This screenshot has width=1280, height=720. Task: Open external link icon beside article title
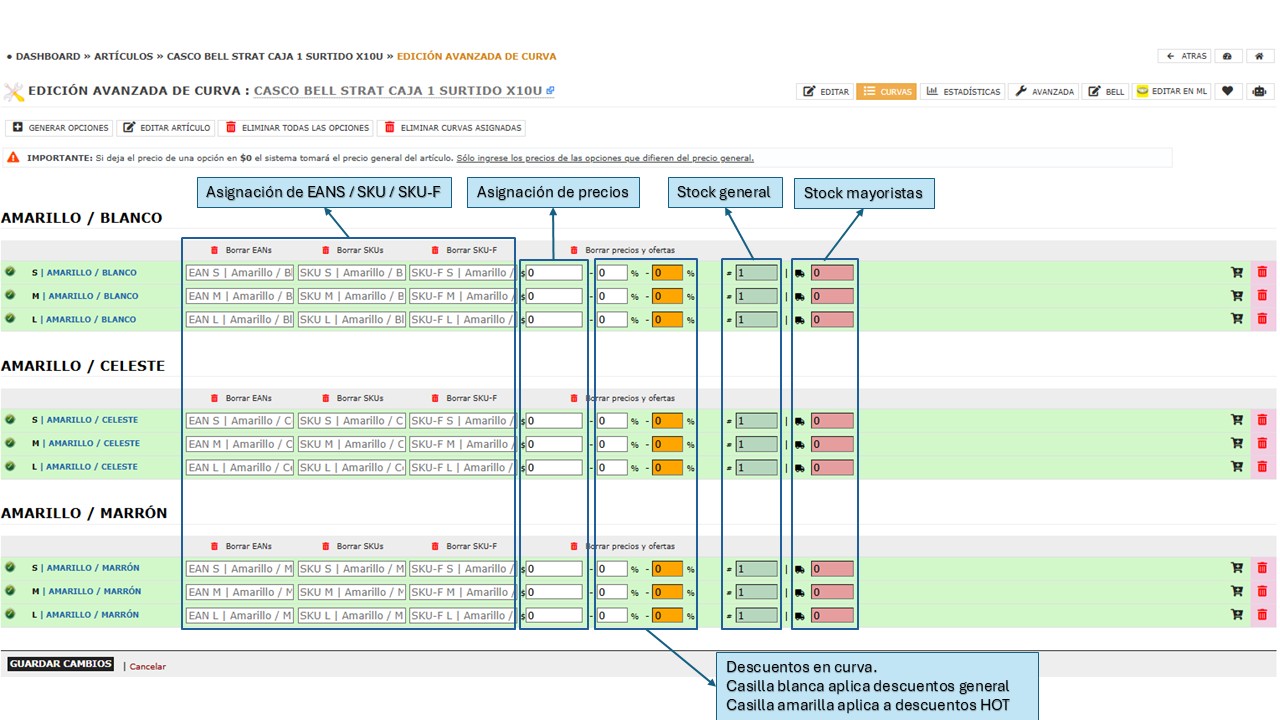(x=550, y=91)
